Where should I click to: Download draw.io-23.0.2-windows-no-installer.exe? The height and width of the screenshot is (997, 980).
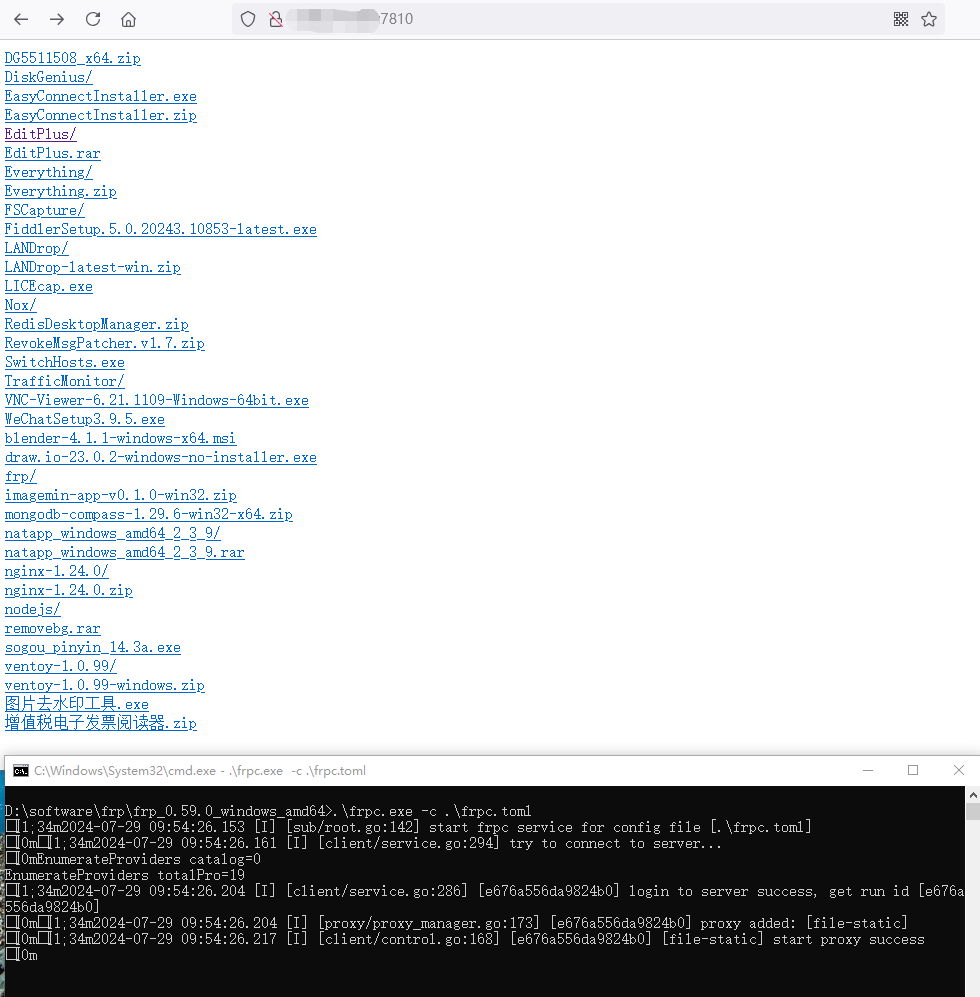pos(160,458)
